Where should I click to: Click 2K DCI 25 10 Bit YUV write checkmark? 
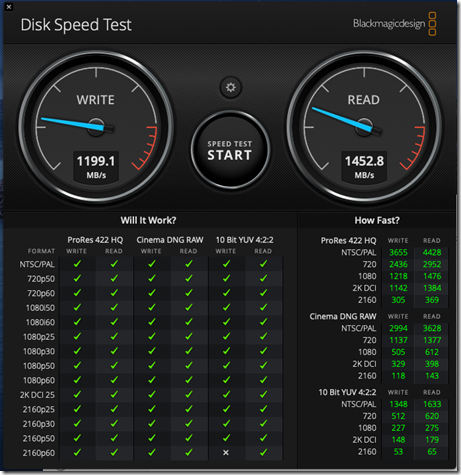(x=226, y=394)
